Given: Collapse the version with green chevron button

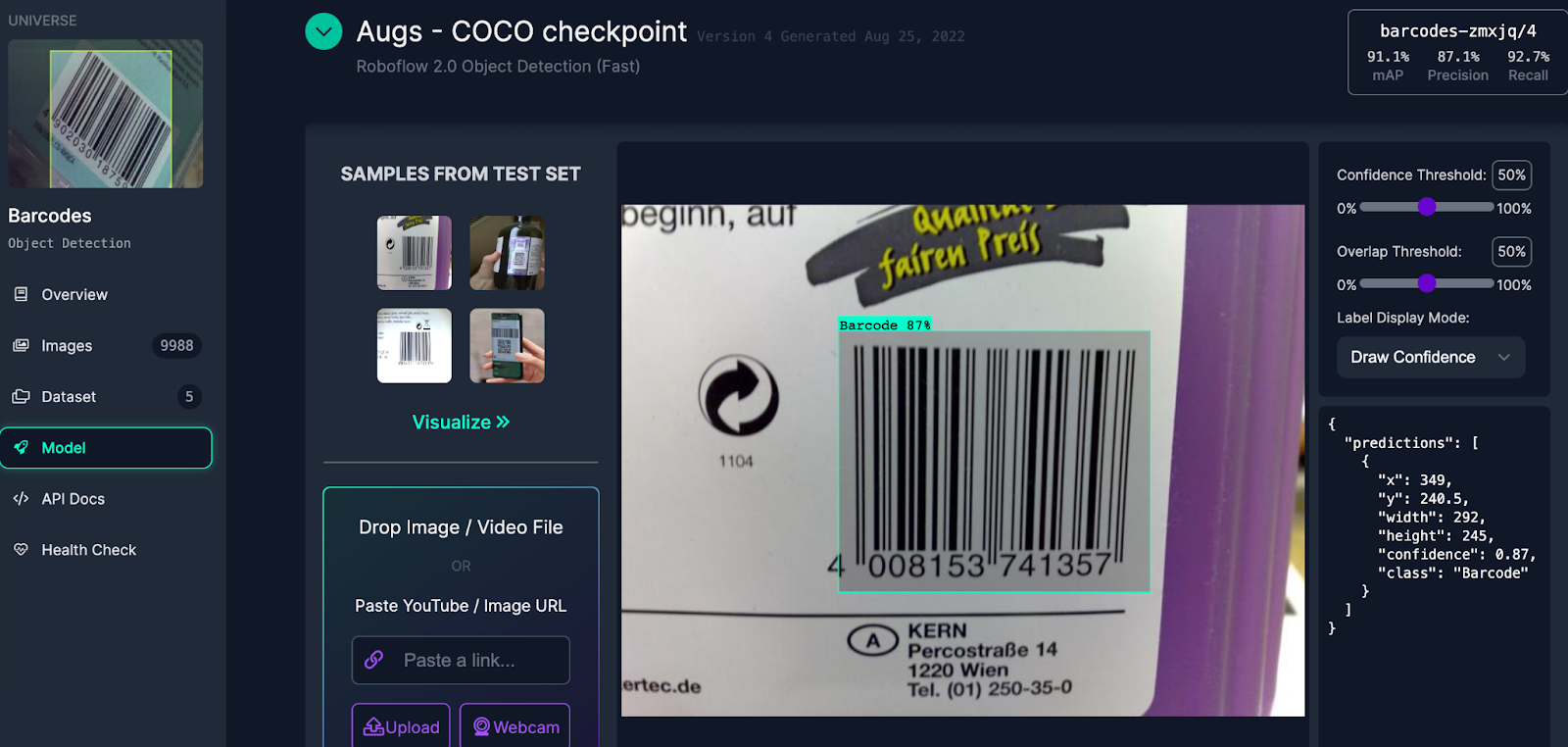Looking at the screenshot, I should click(323, 31).
